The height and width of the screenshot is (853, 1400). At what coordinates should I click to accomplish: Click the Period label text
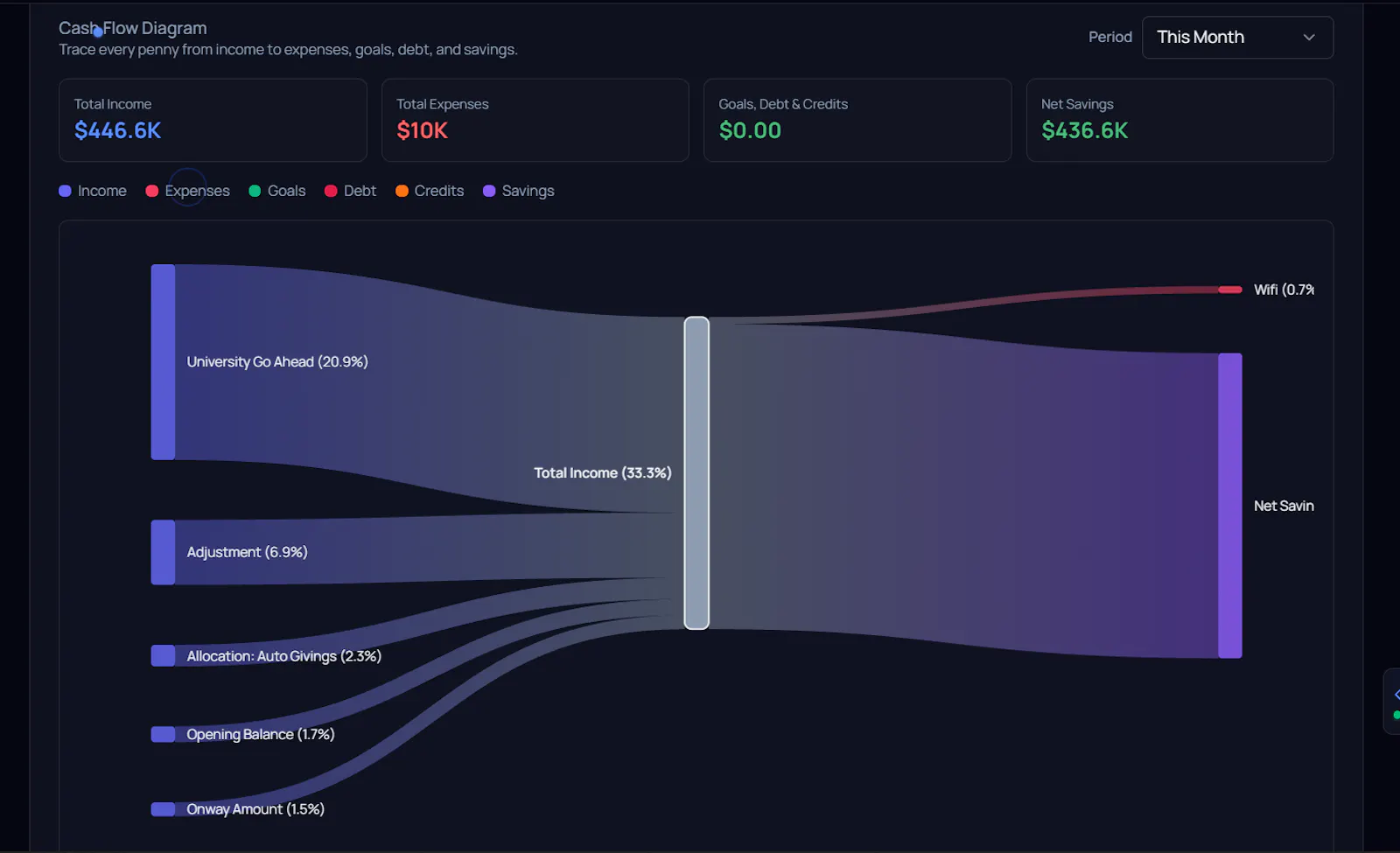1110,37
